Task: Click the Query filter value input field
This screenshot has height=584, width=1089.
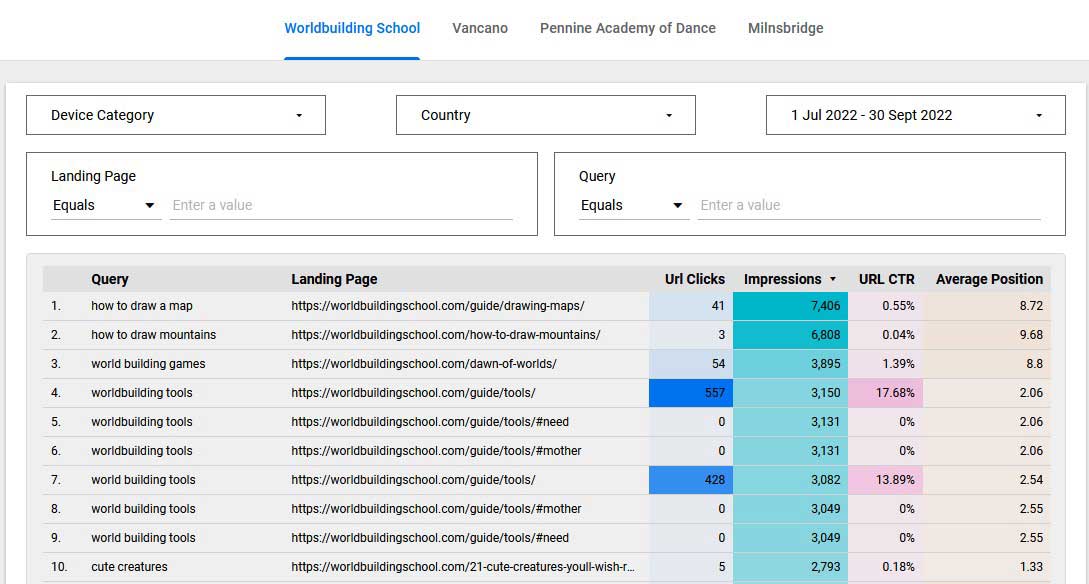Action: coord(869,205)
